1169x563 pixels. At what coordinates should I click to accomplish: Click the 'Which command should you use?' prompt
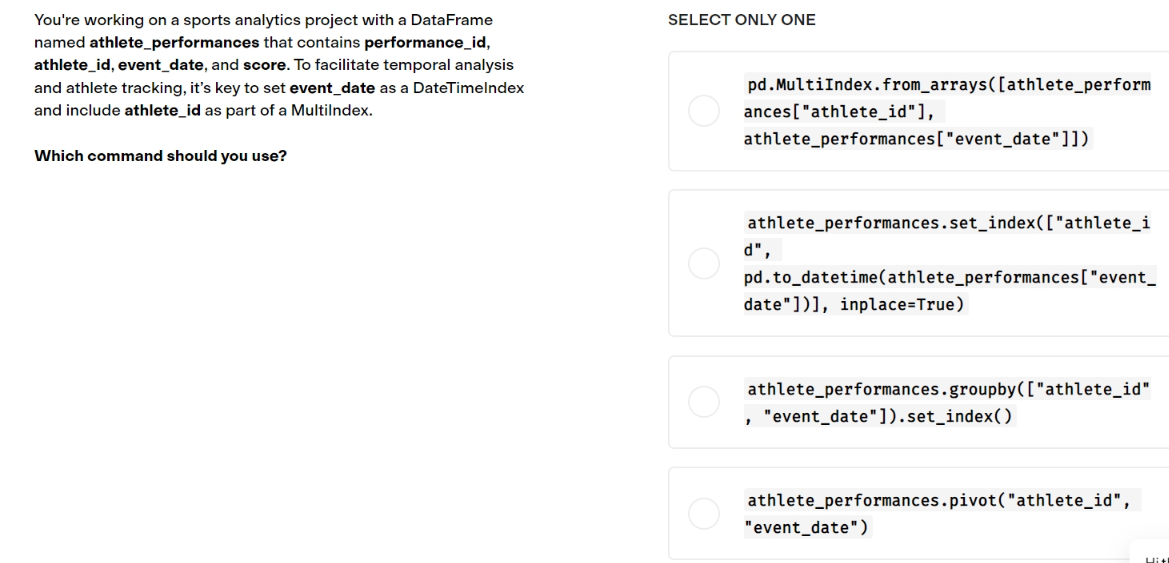click(160, 157)
